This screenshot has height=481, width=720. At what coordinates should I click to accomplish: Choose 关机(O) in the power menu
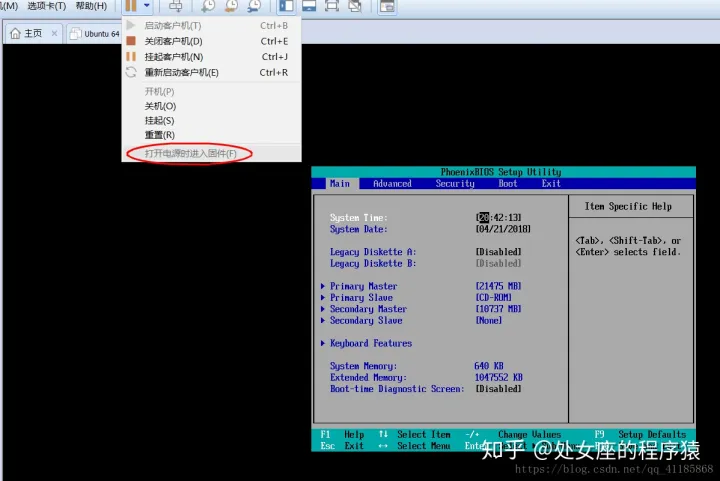pyautogui.click(x=211, y=106)
